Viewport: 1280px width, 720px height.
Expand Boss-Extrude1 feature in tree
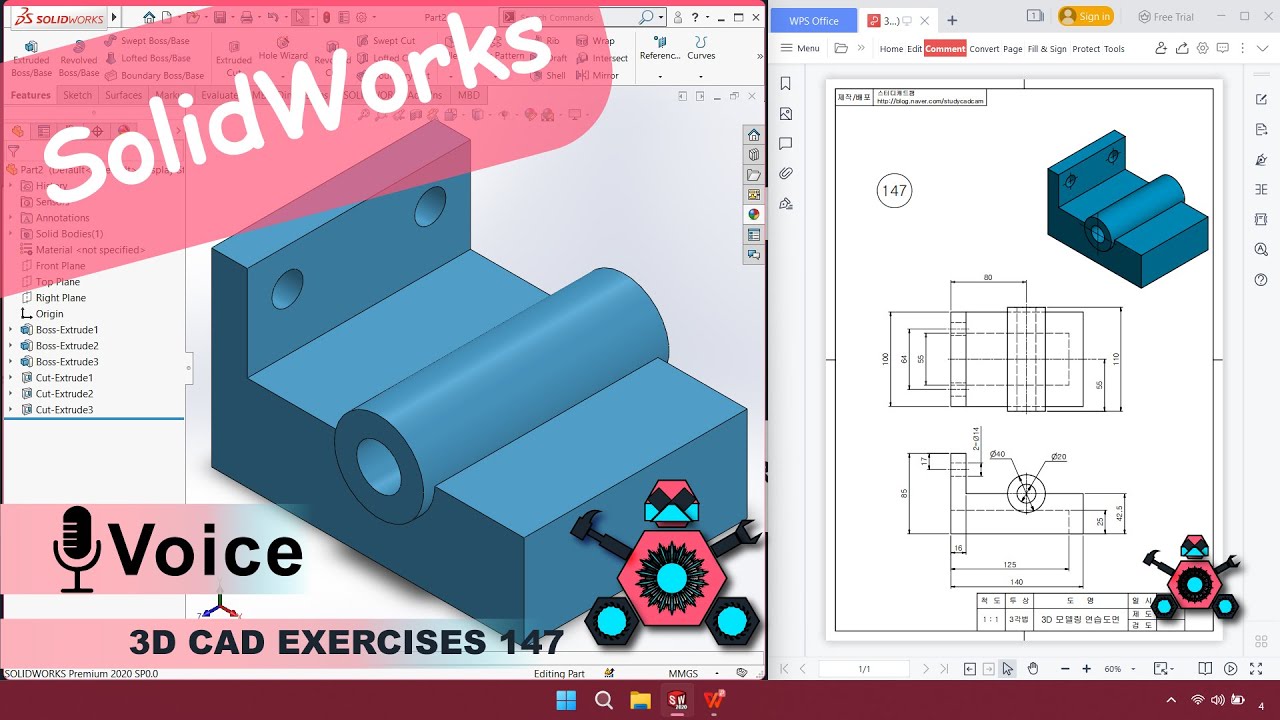coord(11,329)
